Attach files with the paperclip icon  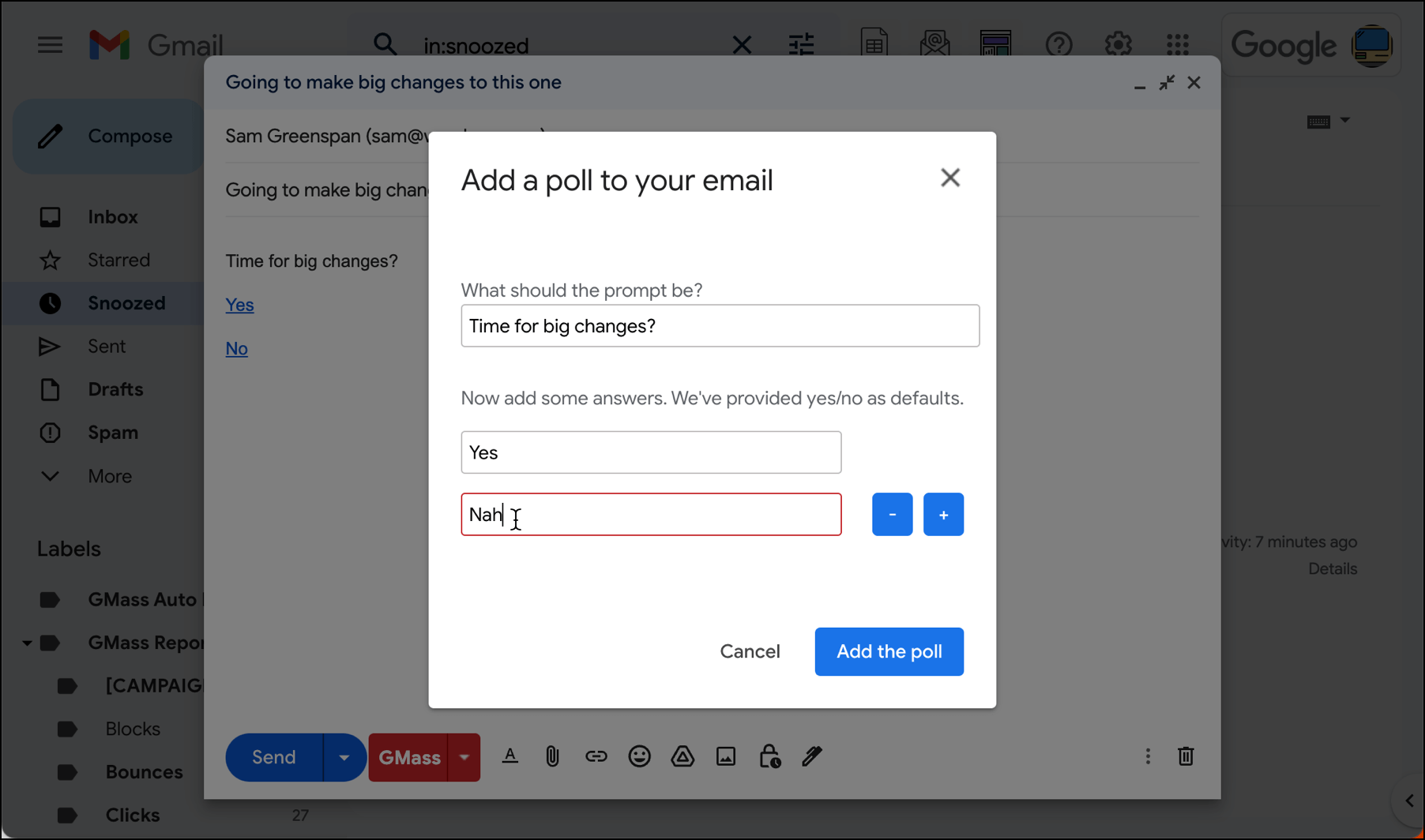552,756
